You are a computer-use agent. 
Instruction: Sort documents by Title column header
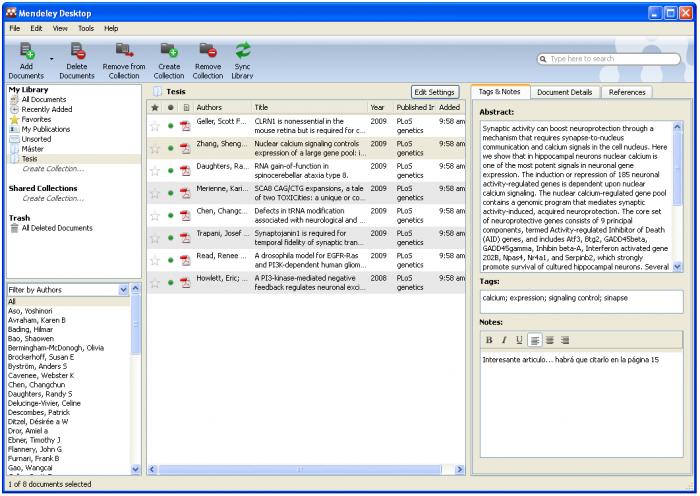pyautogui.click(x=309, y=107)
